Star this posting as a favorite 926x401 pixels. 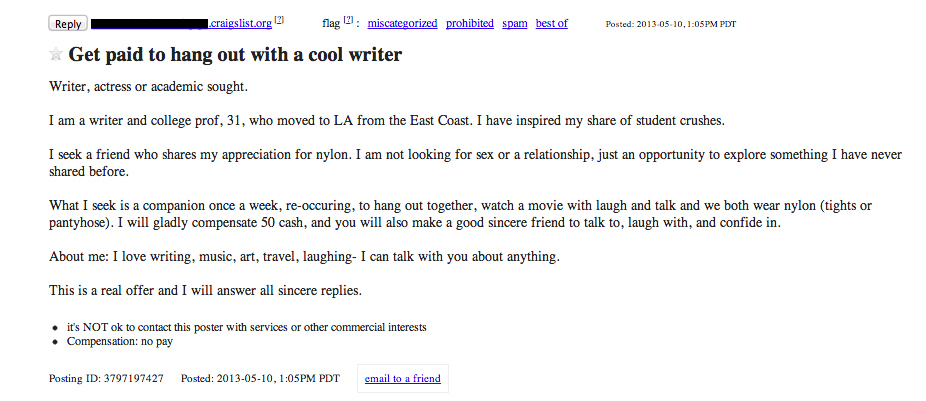coord(56,55)
